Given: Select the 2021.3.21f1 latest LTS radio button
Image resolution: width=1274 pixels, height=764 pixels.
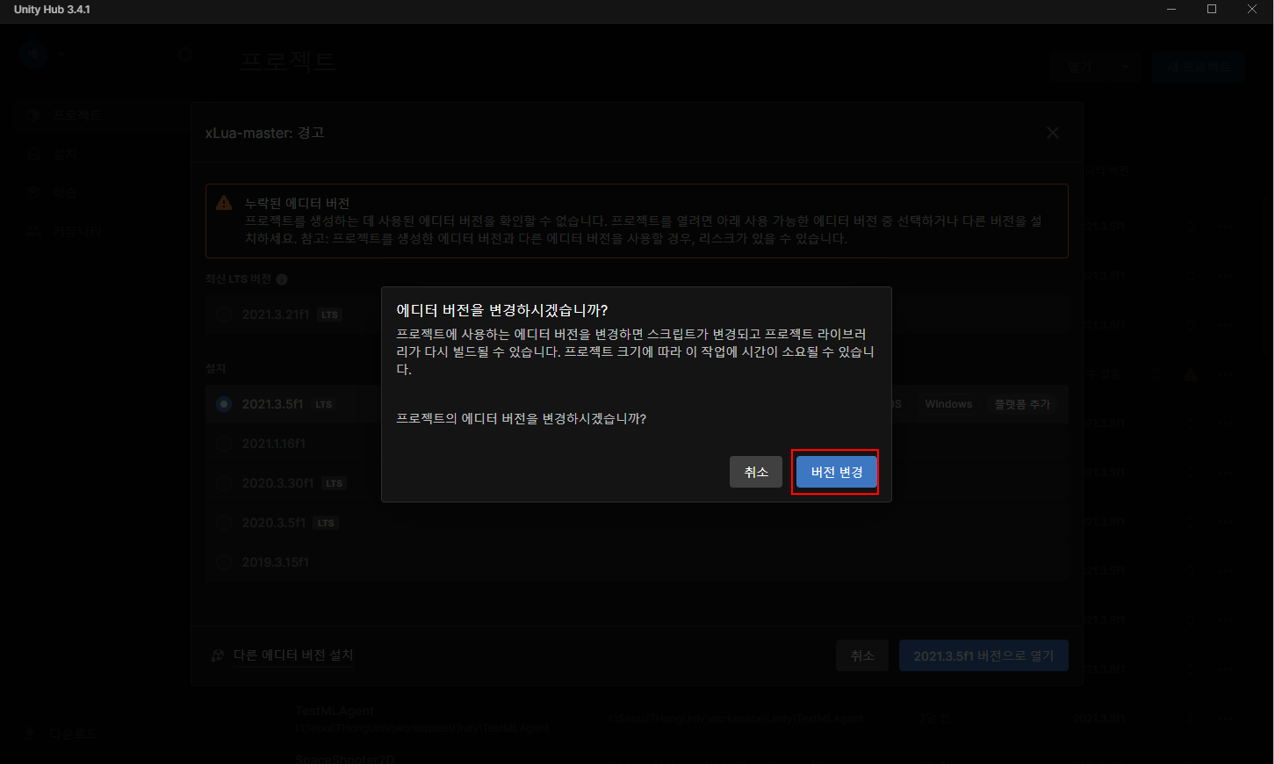Looking at the screenshot, I should pyautogui.click(x=224, y=314).
